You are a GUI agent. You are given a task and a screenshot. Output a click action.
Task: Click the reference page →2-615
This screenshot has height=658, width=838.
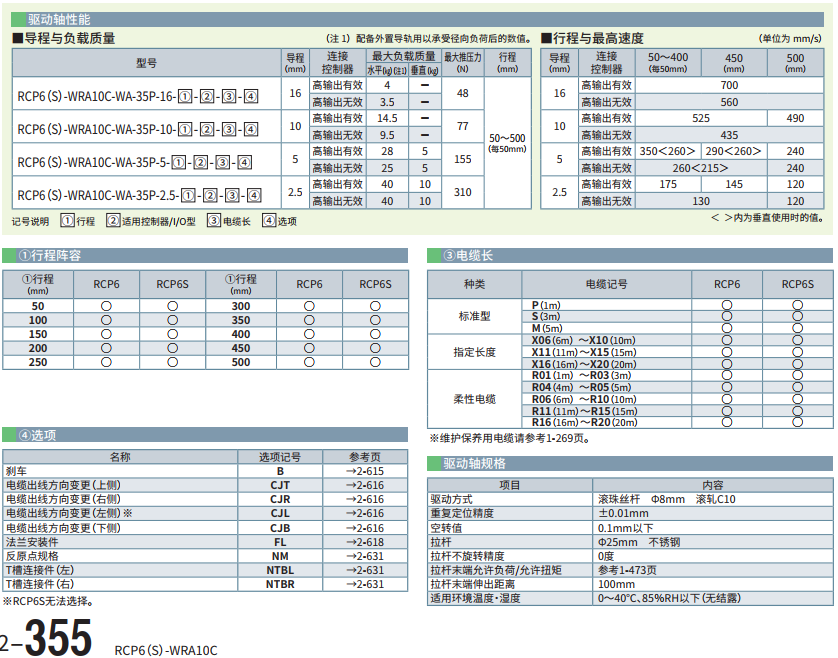pyautogui.click(x=365, y=471)
